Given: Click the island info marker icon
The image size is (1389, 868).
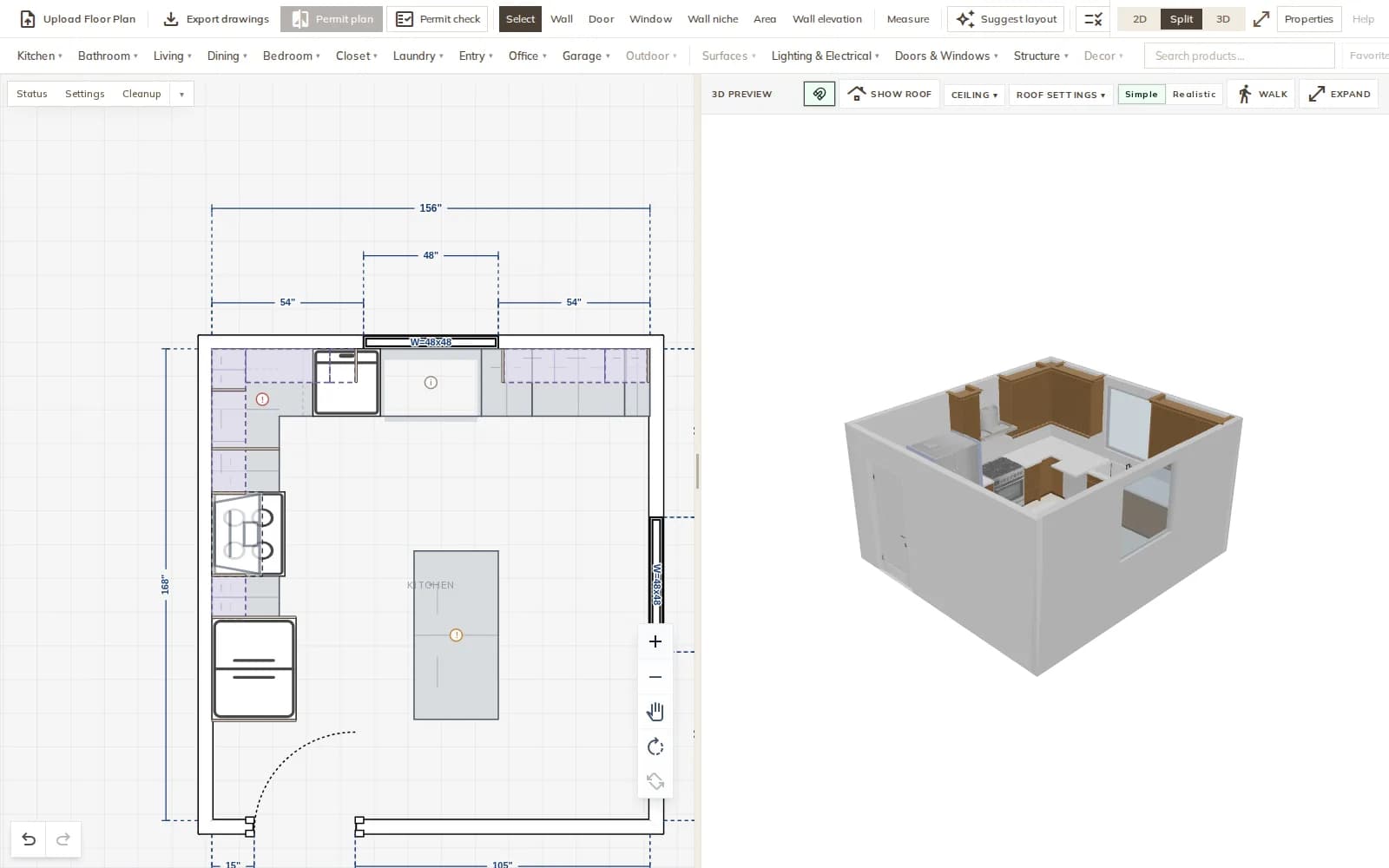Looking at the screenshot, I should [x=456, y=635].
